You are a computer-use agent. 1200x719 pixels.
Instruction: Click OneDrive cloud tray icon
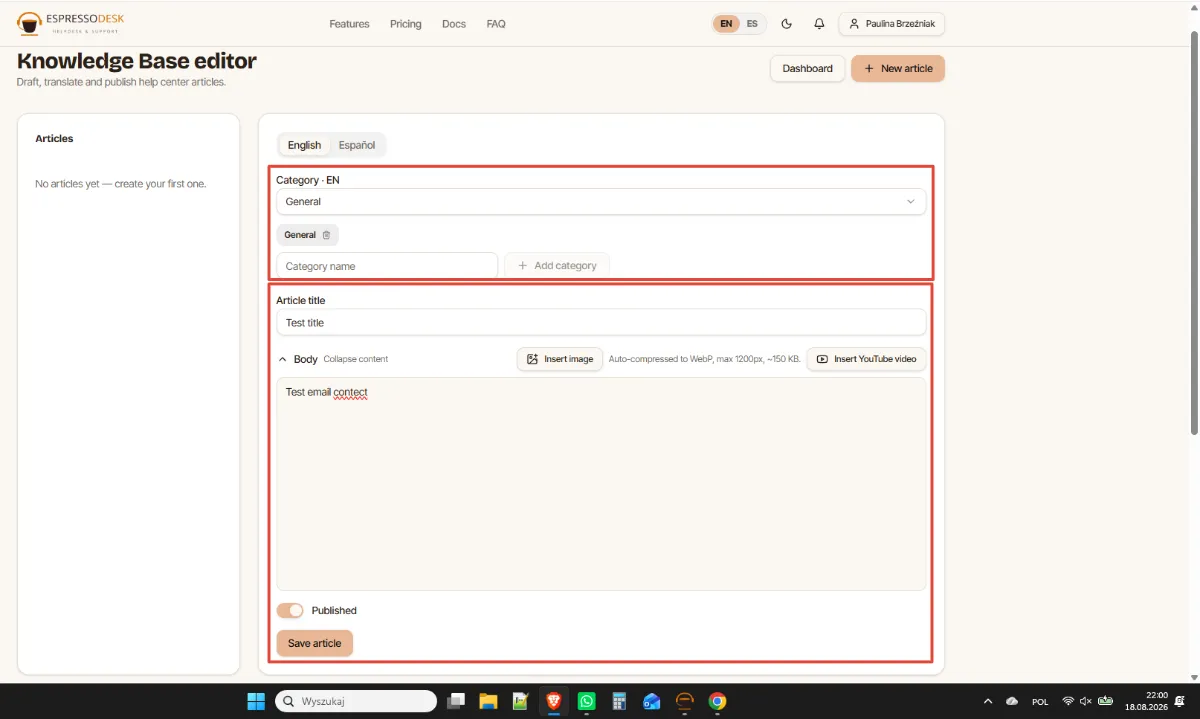tap(1012, 701)
